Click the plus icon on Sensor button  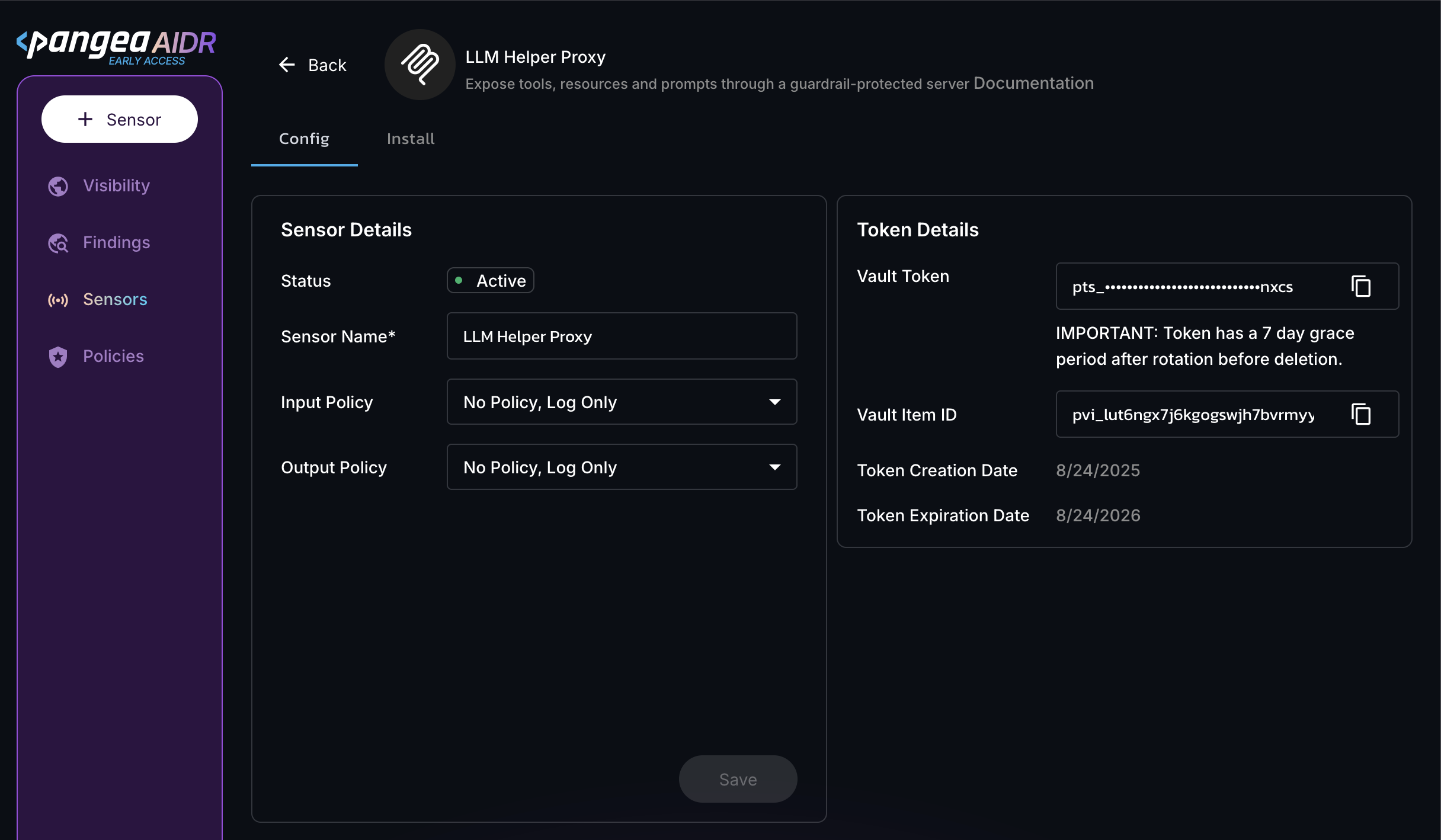pyautogui.click(x=85, y=119)
